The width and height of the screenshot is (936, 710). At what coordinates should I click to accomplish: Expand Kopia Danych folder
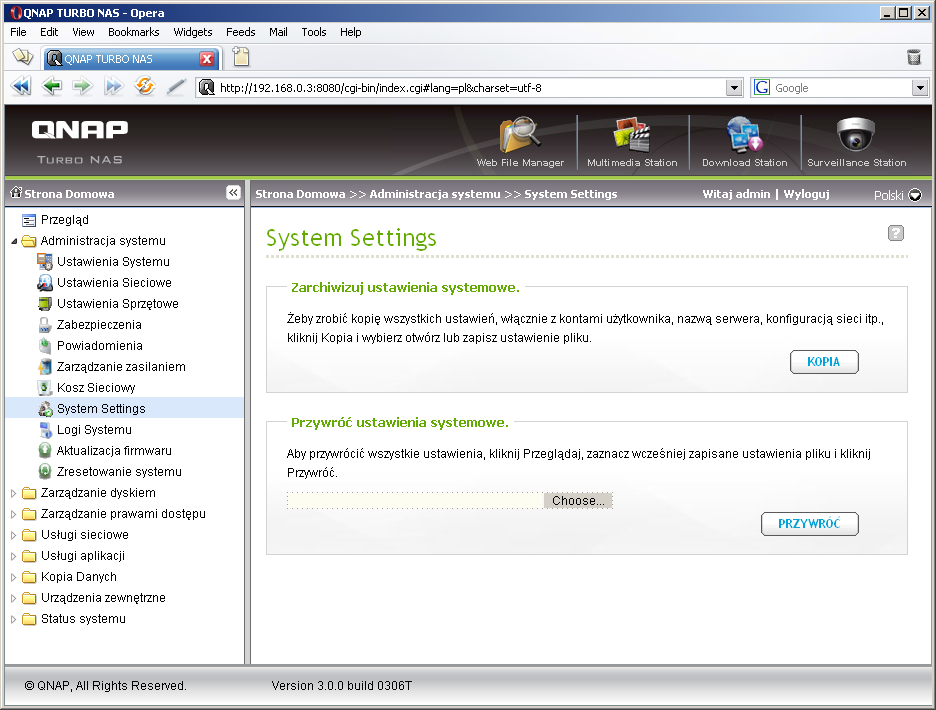pos(13,577)
